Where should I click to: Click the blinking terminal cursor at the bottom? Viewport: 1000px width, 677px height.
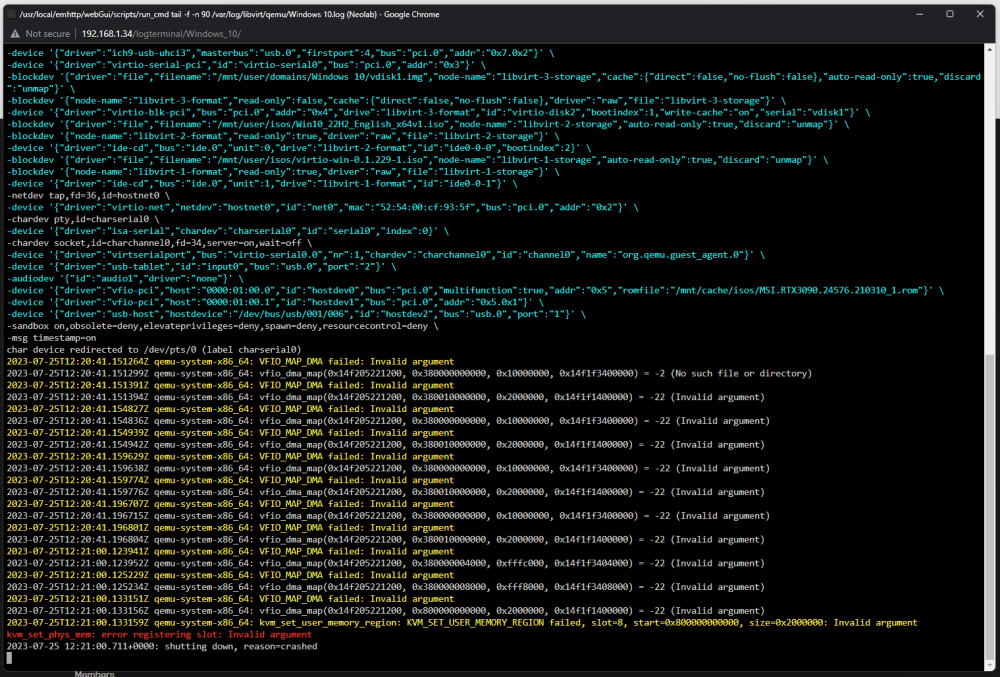(x=9, y=658)
